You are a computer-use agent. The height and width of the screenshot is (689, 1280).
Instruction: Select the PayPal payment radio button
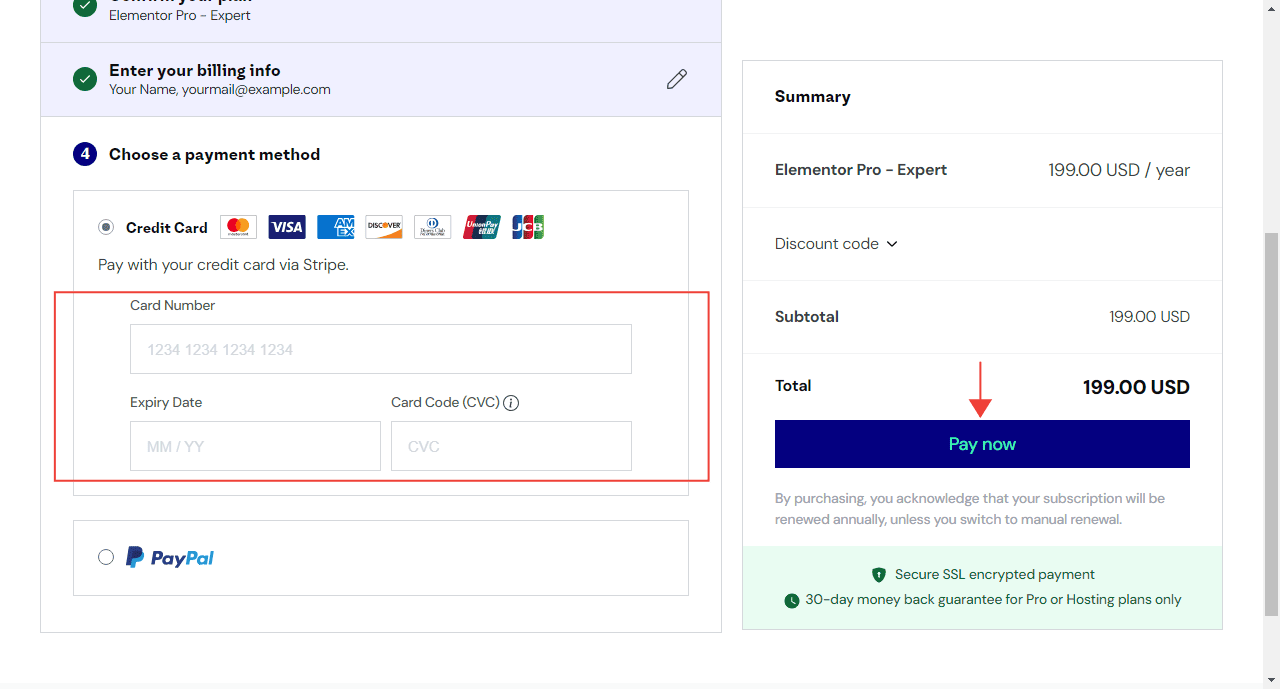click(106, 557)
